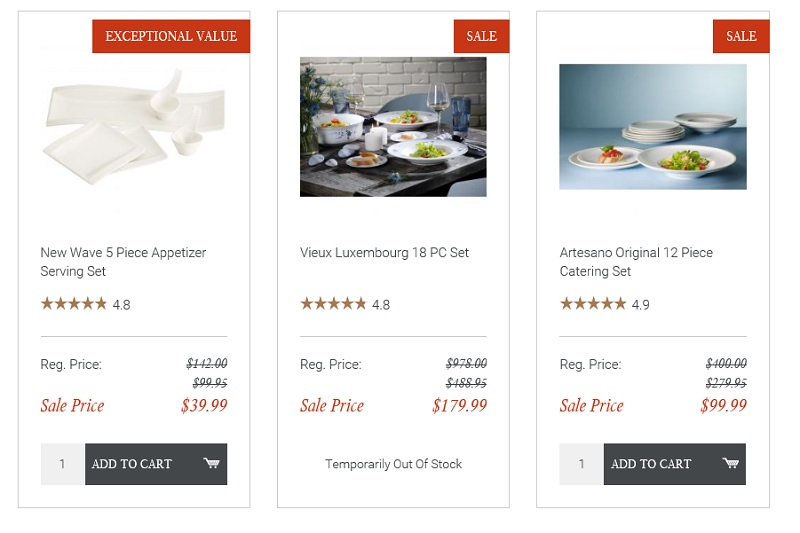This screenshot has width=800, height=533.
Task: Click cart icon on New Wave add button
Action: [x=211, y=463]
